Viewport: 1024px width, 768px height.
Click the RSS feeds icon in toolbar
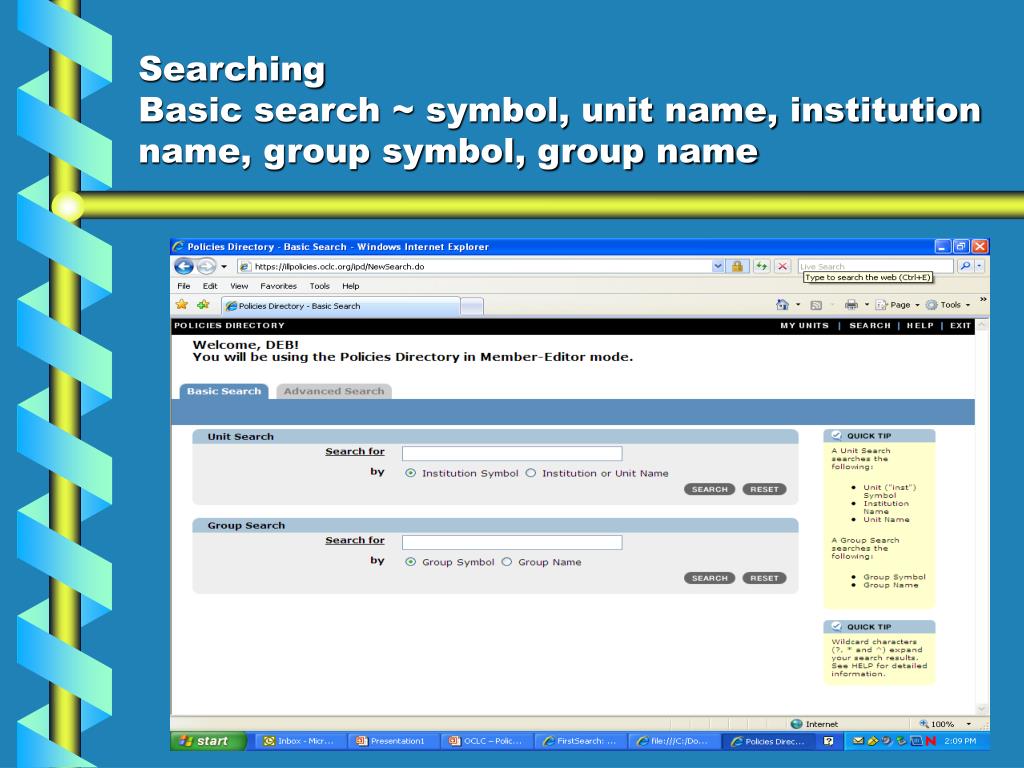click(816, 305)
